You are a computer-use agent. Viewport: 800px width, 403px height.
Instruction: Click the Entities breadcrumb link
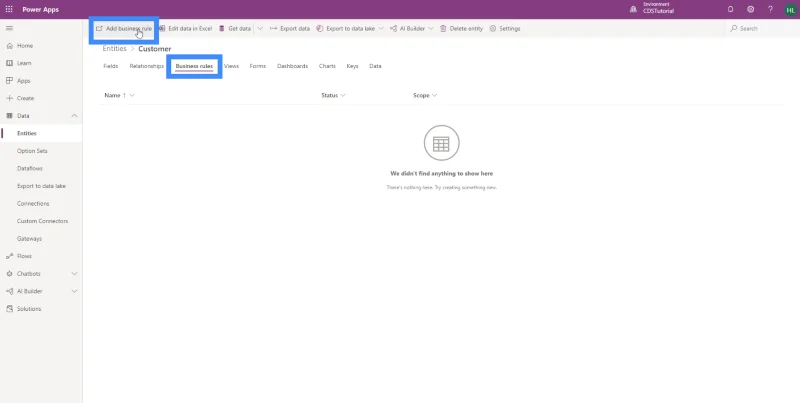coord(114,48)
